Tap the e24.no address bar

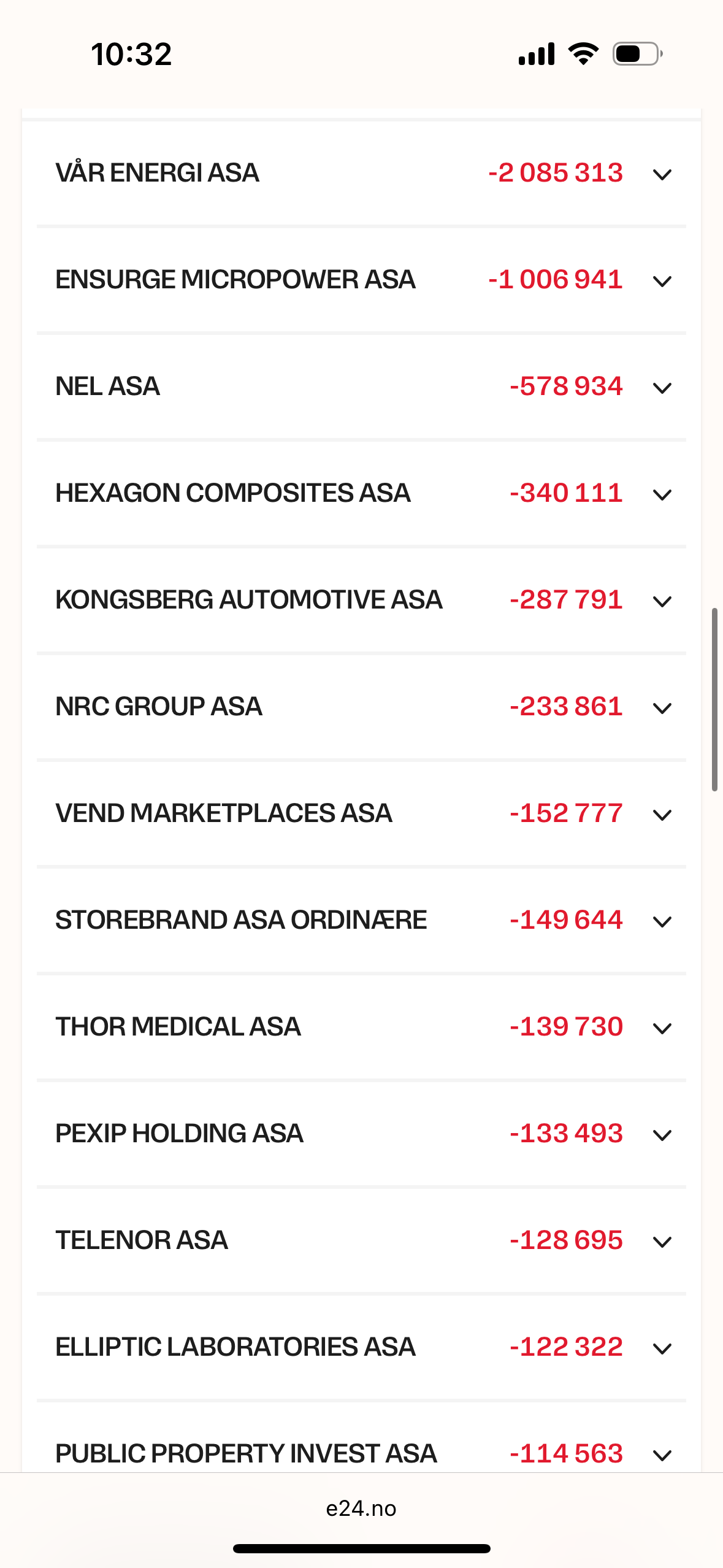tap(361, 1508)
